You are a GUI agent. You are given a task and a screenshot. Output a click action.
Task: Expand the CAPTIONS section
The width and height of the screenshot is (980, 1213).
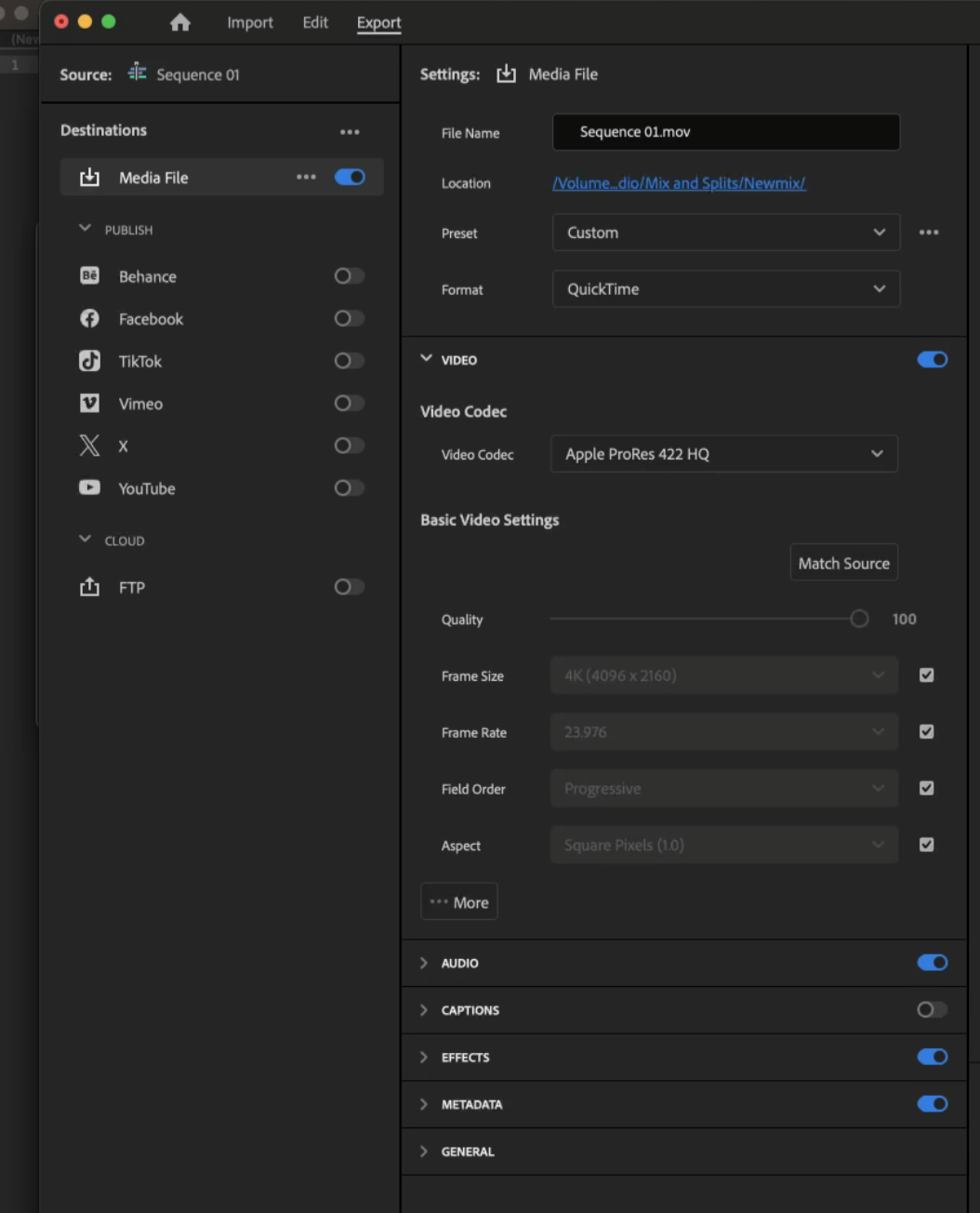click(x=424, y=1010)
